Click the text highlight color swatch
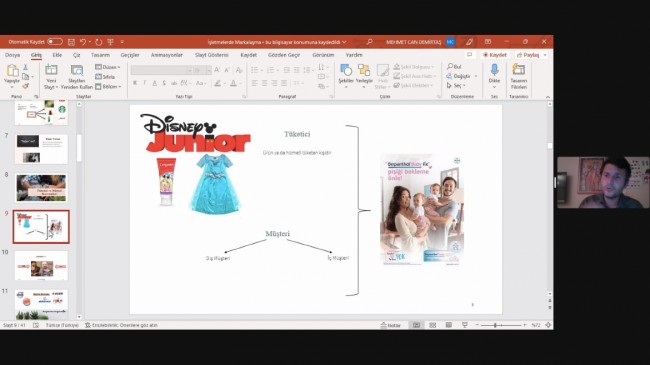 [218, 83]
